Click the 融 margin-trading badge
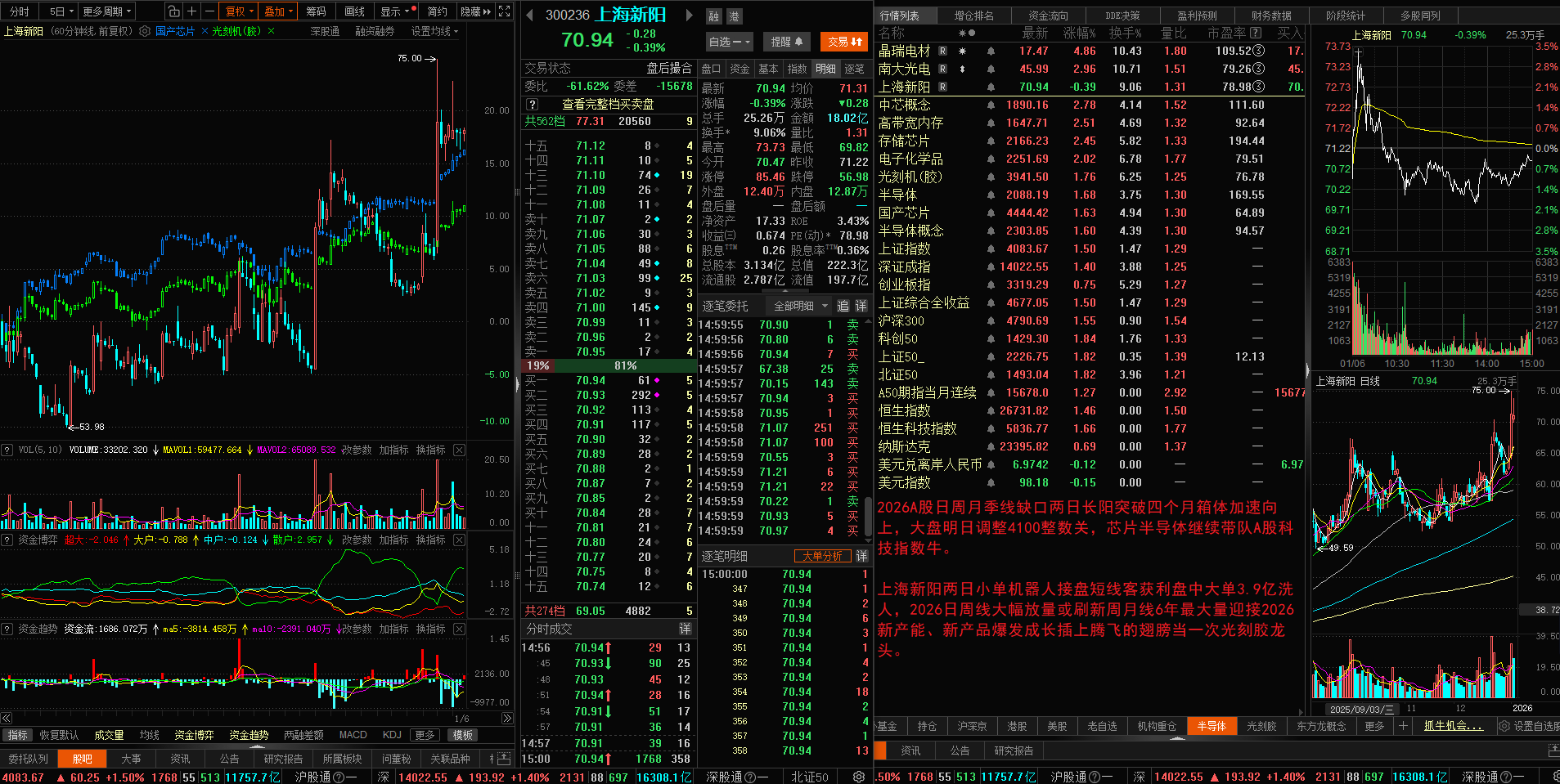The height and width of the screenshot is (784, 1560). click(x=714, y=16)
